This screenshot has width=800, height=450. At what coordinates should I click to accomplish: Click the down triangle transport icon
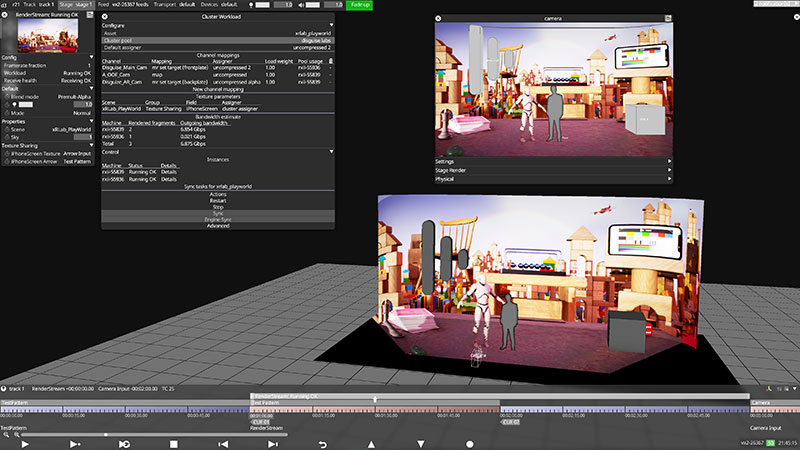[420, 444]
